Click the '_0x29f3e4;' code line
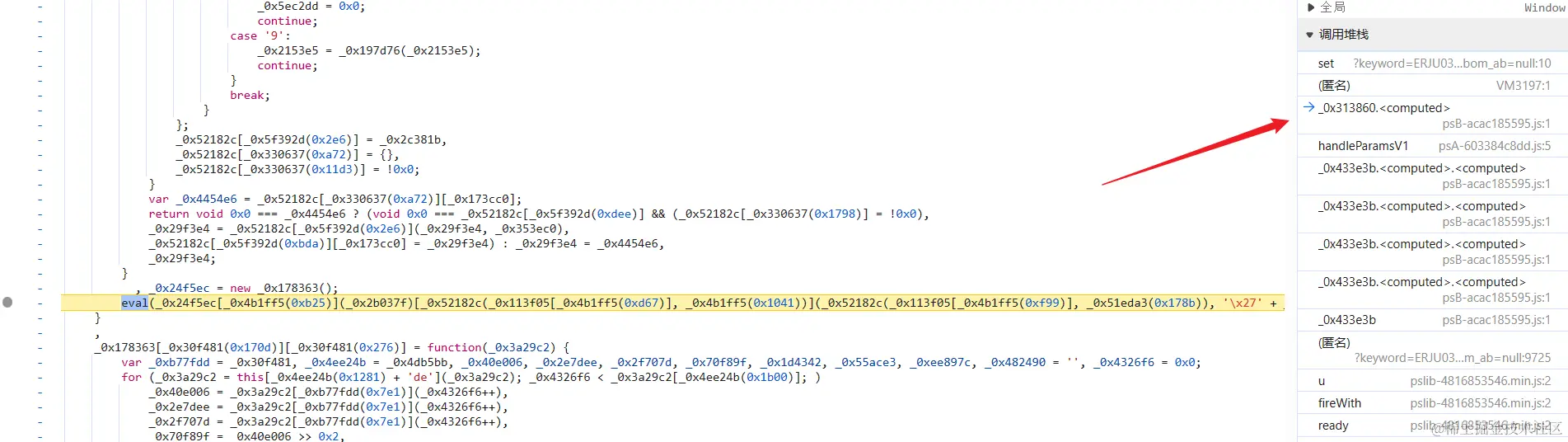This screenshot has width=1568, height=442. click(x=182, y=259)
